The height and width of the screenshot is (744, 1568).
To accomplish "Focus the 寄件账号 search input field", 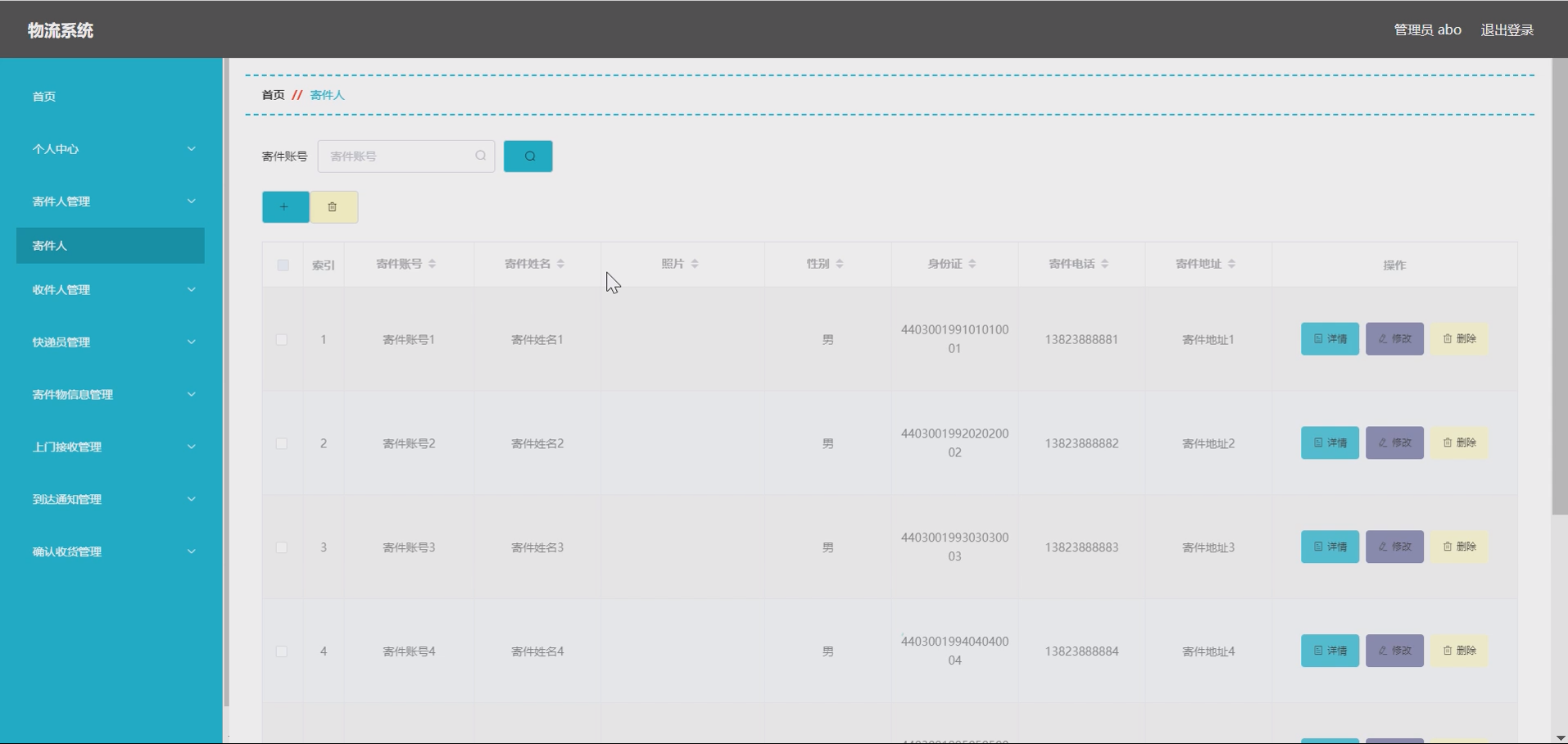I will (406, 157).
